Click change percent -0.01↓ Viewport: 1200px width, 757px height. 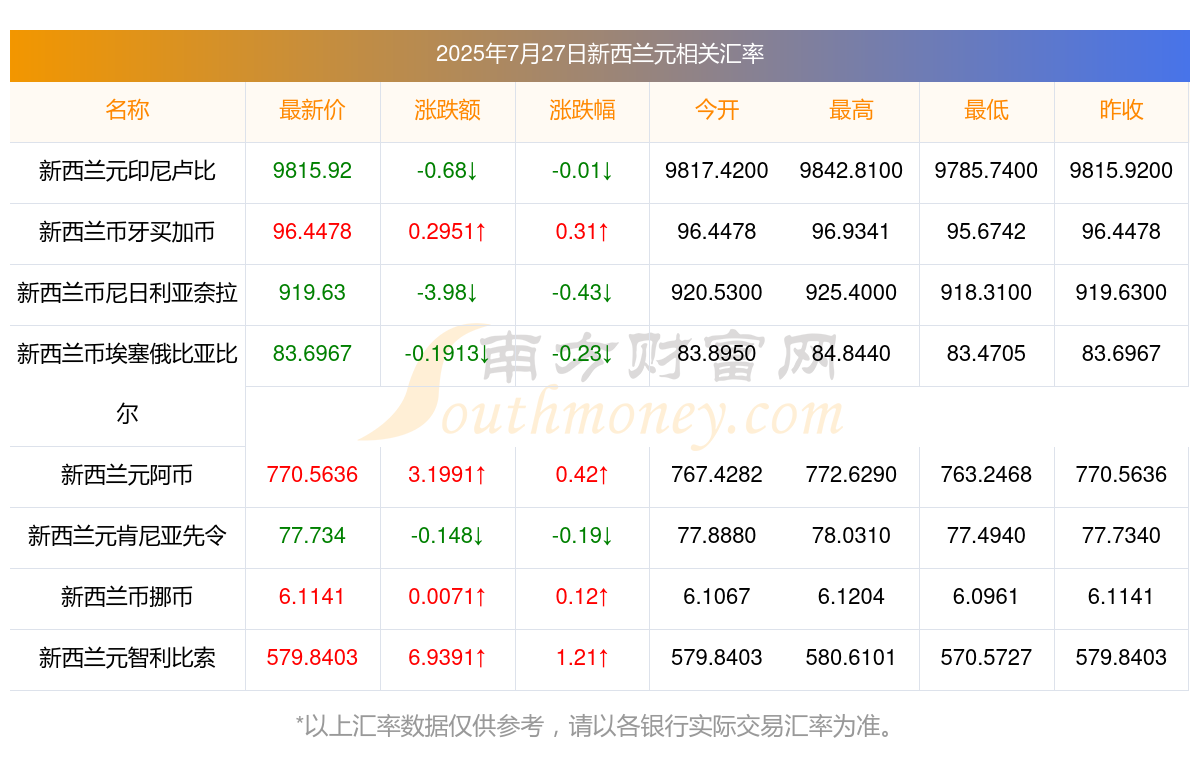point(582,171)
